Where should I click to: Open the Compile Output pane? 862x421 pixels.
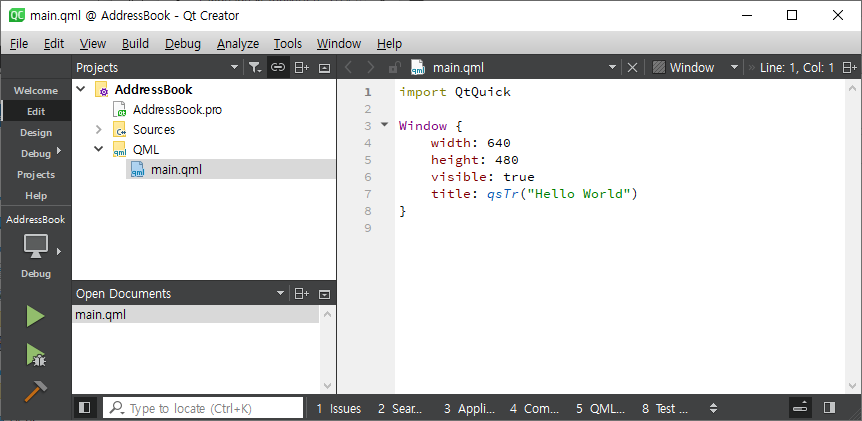(x=534, y=408)
